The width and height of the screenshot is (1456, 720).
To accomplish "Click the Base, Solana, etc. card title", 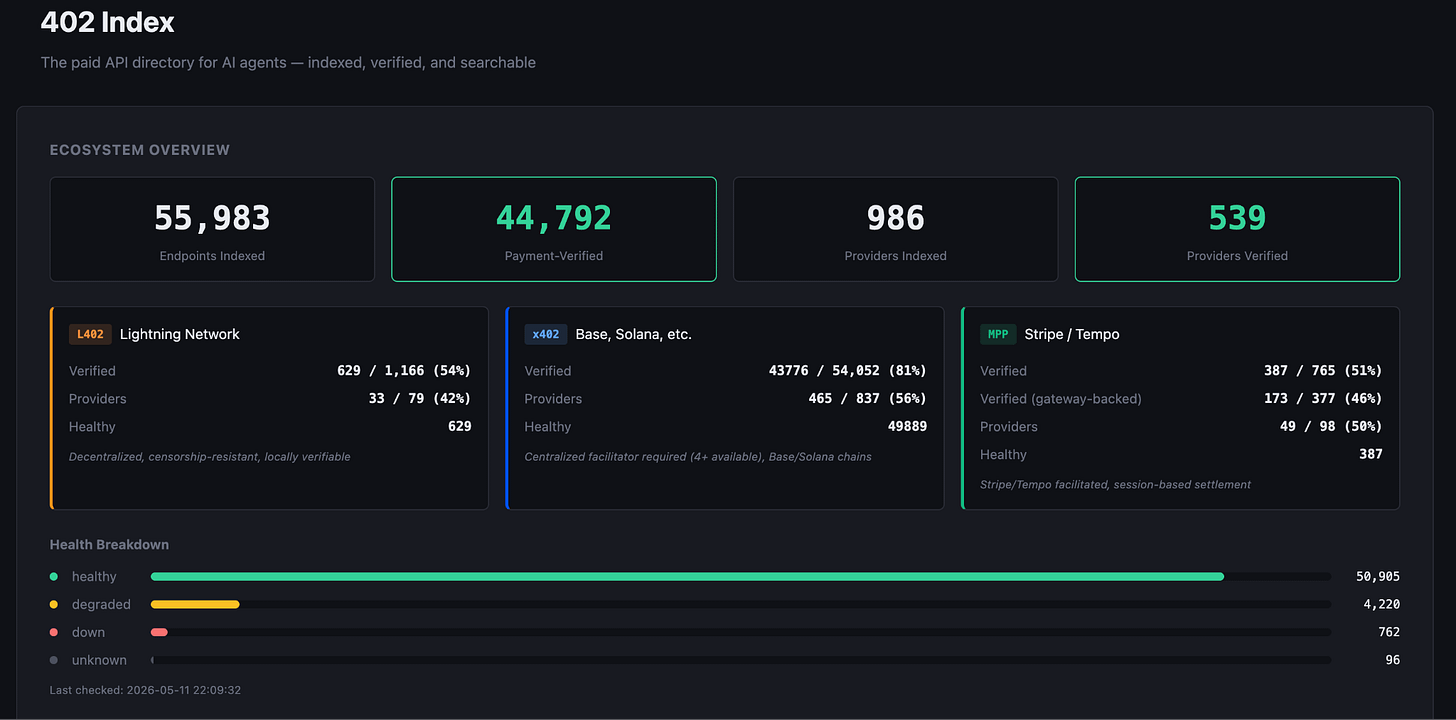I will pyautogui.click(x=634, y=334).
